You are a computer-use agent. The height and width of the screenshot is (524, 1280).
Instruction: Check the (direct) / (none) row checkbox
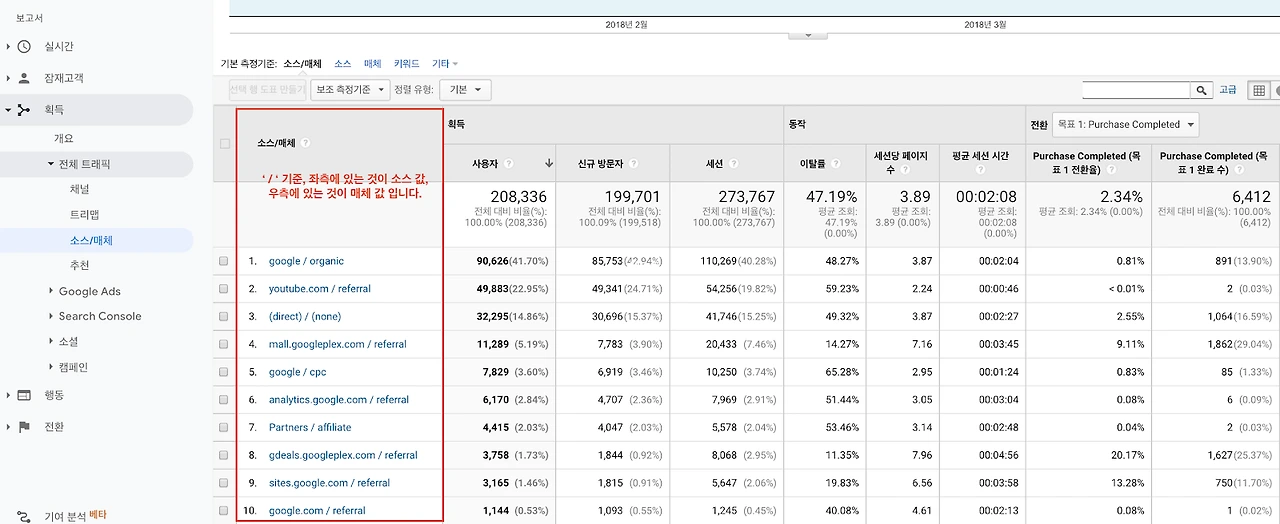[224, 317]
